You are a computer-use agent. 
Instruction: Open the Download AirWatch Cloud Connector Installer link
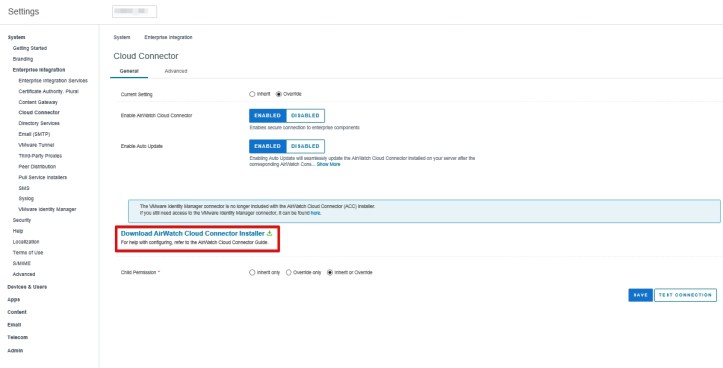coord(193,234)
